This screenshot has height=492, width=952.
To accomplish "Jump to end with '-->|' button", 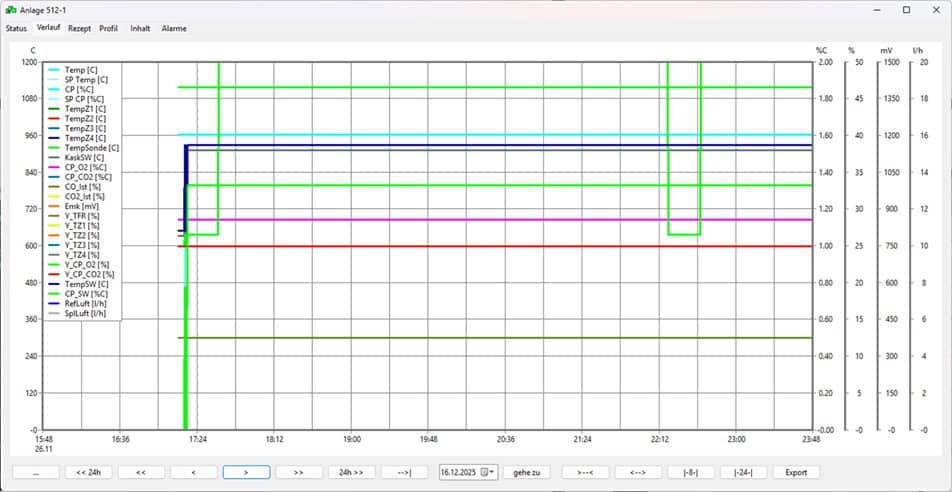I will [404, 472].
